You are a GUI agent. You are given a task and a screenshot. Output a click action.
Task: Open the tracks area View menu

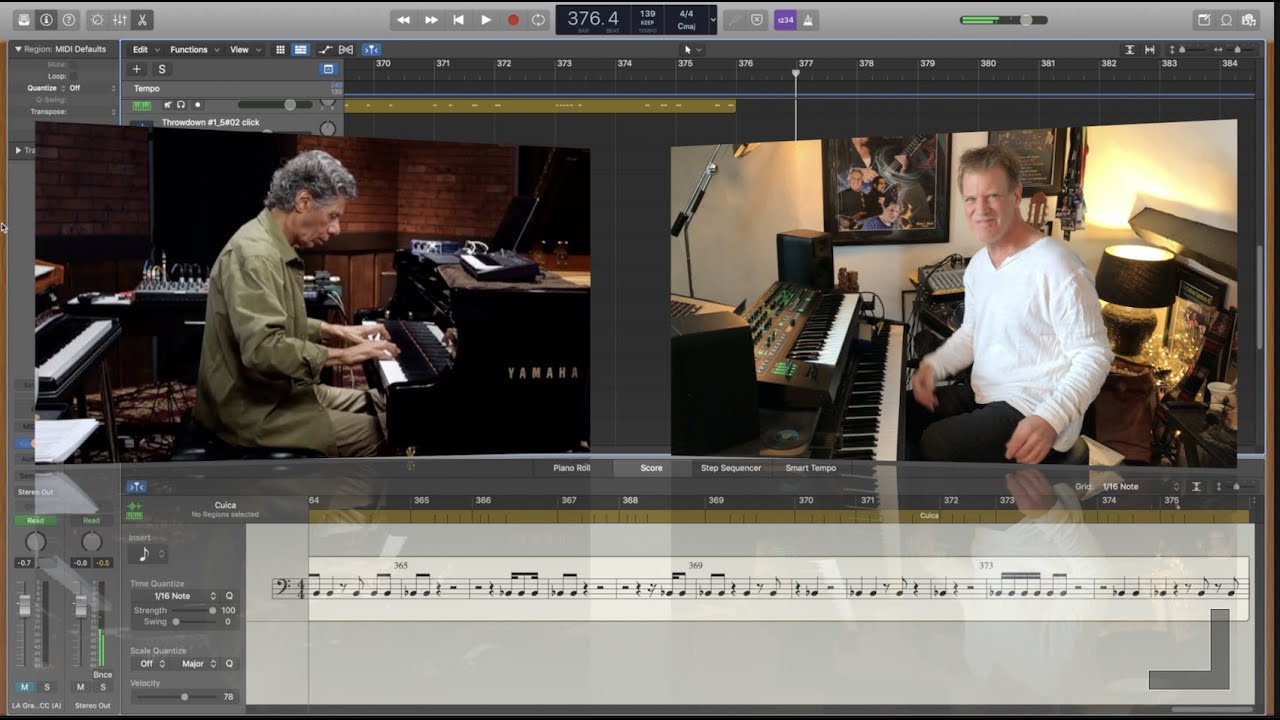[245, 49]
